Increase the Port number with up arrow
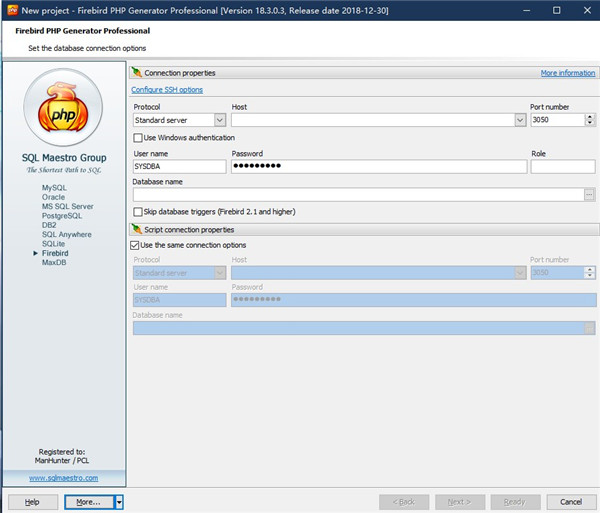 tap(588, 116)
